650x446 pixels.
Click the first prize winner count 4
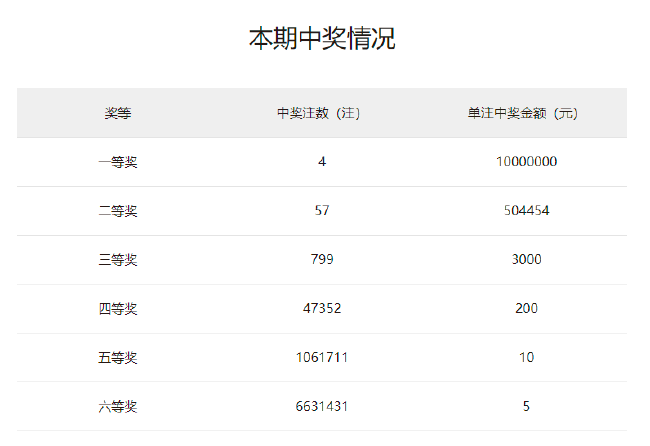pyautogui.click(x=322, y=162)
